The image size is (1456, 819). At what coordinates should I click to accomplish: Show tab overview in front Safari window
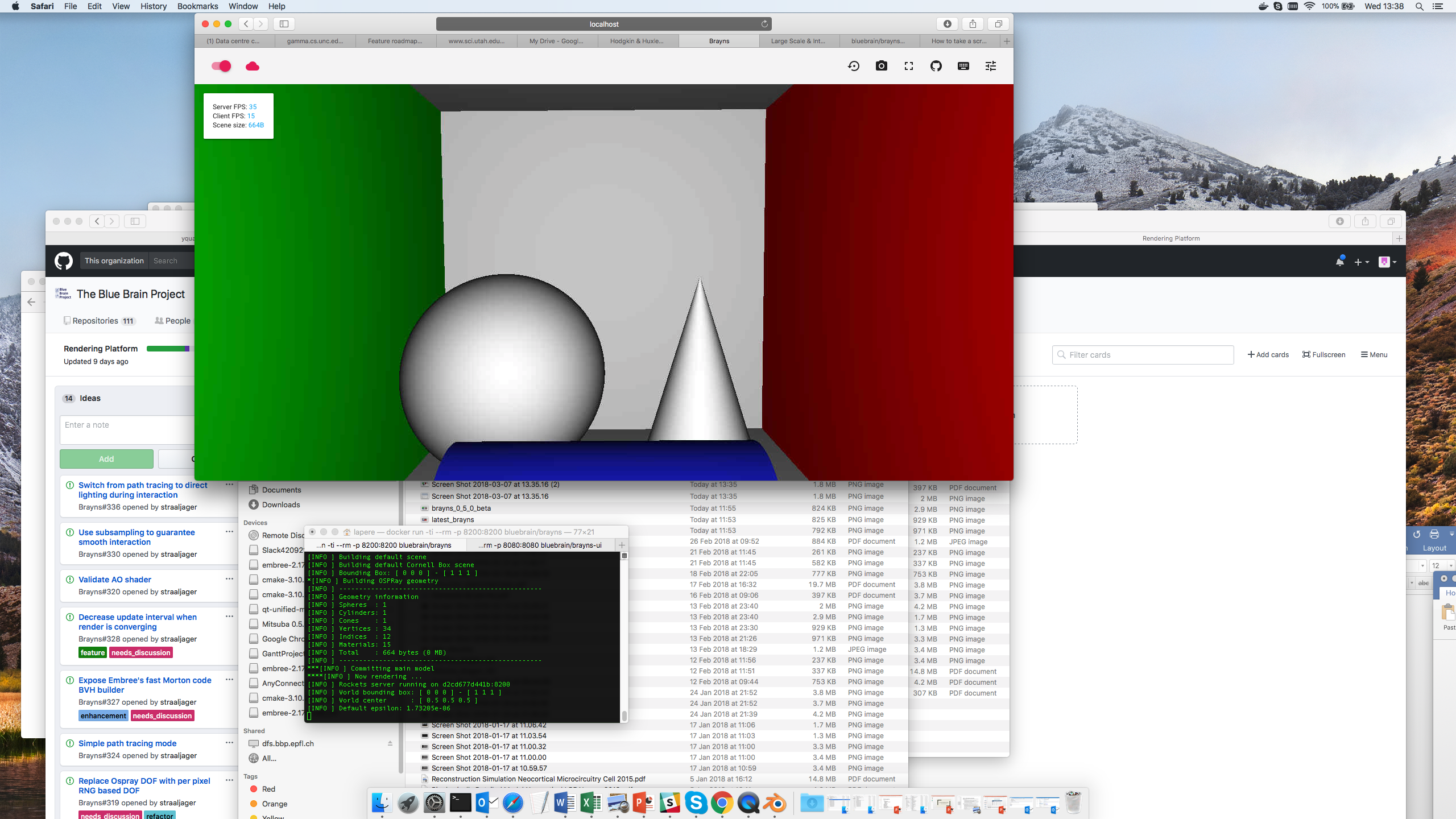(998, 24)
